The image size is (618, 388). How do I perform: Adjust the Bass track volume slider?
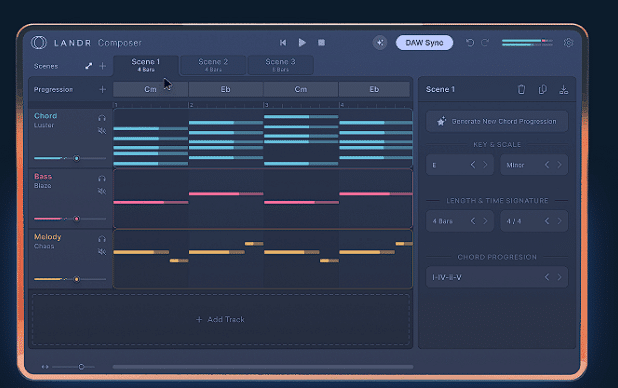pyautogui.click(x=70, y=219)
